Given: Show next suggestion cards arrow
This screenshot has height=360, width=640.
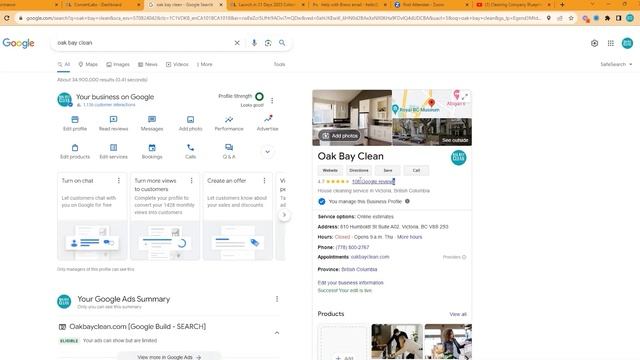Looking at the screenshot, I should coord(284,215).
